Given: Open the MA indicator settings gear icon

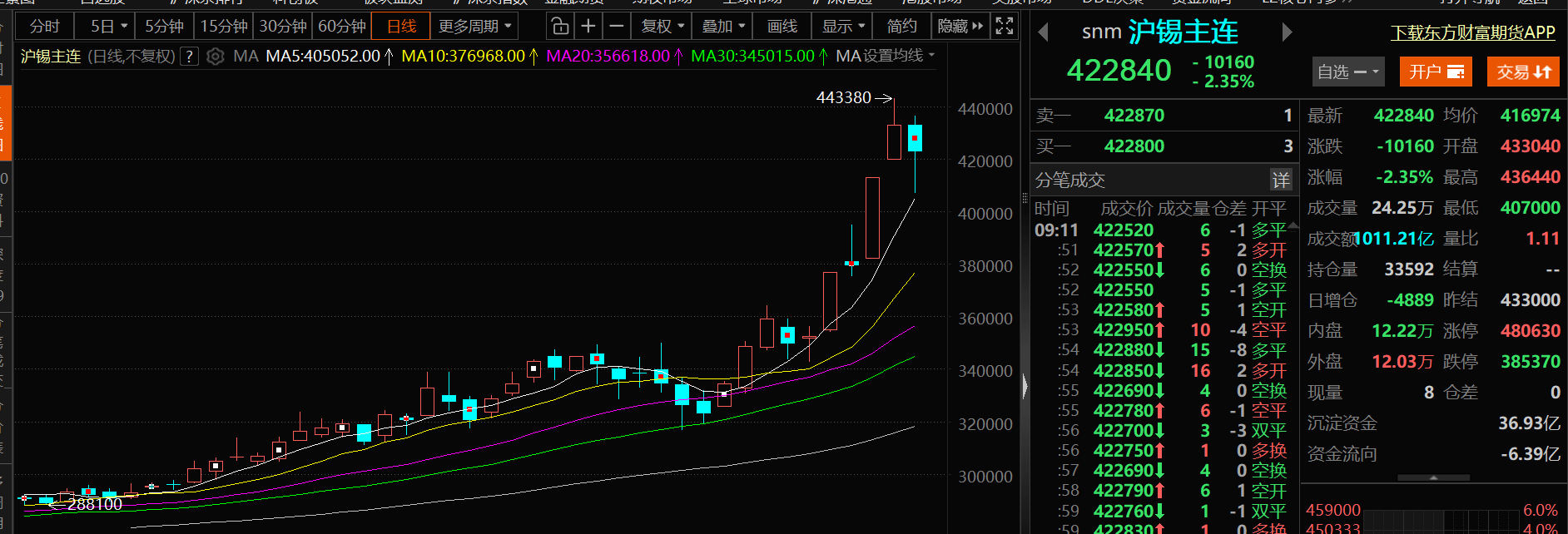Looking at the screenshot, I should point(215,57).
